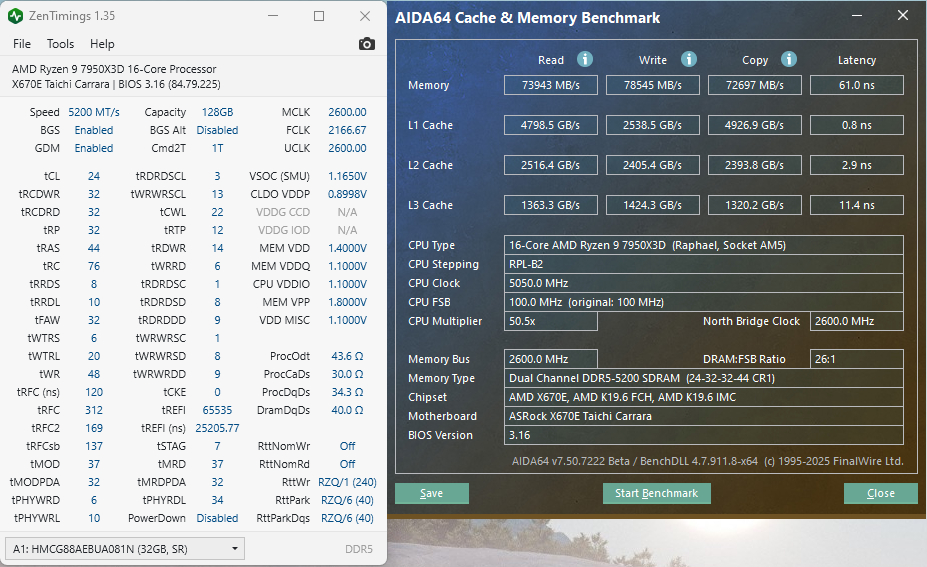This screenshot has width=927, height=567.
Task: Open the Help menu in ZenTimings
Action: [102, 44]
